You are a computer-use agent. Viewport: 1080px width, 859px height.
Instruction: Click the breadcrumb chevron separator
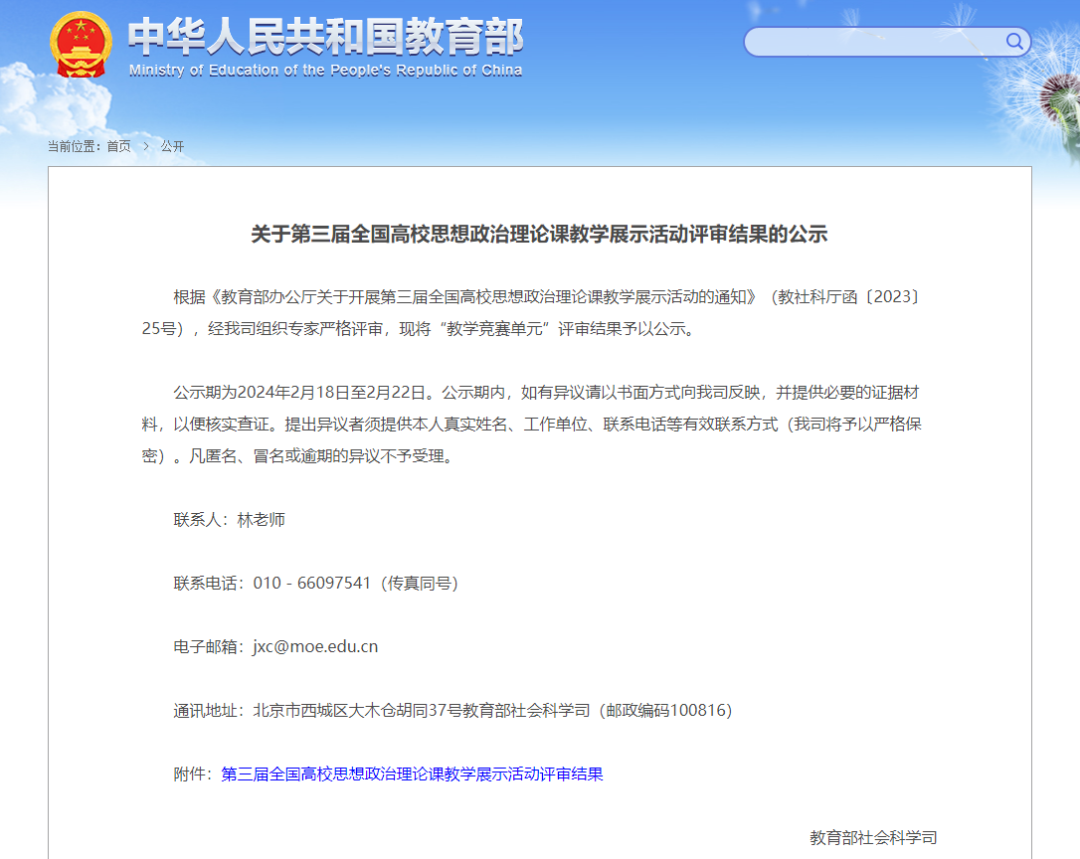146,145
